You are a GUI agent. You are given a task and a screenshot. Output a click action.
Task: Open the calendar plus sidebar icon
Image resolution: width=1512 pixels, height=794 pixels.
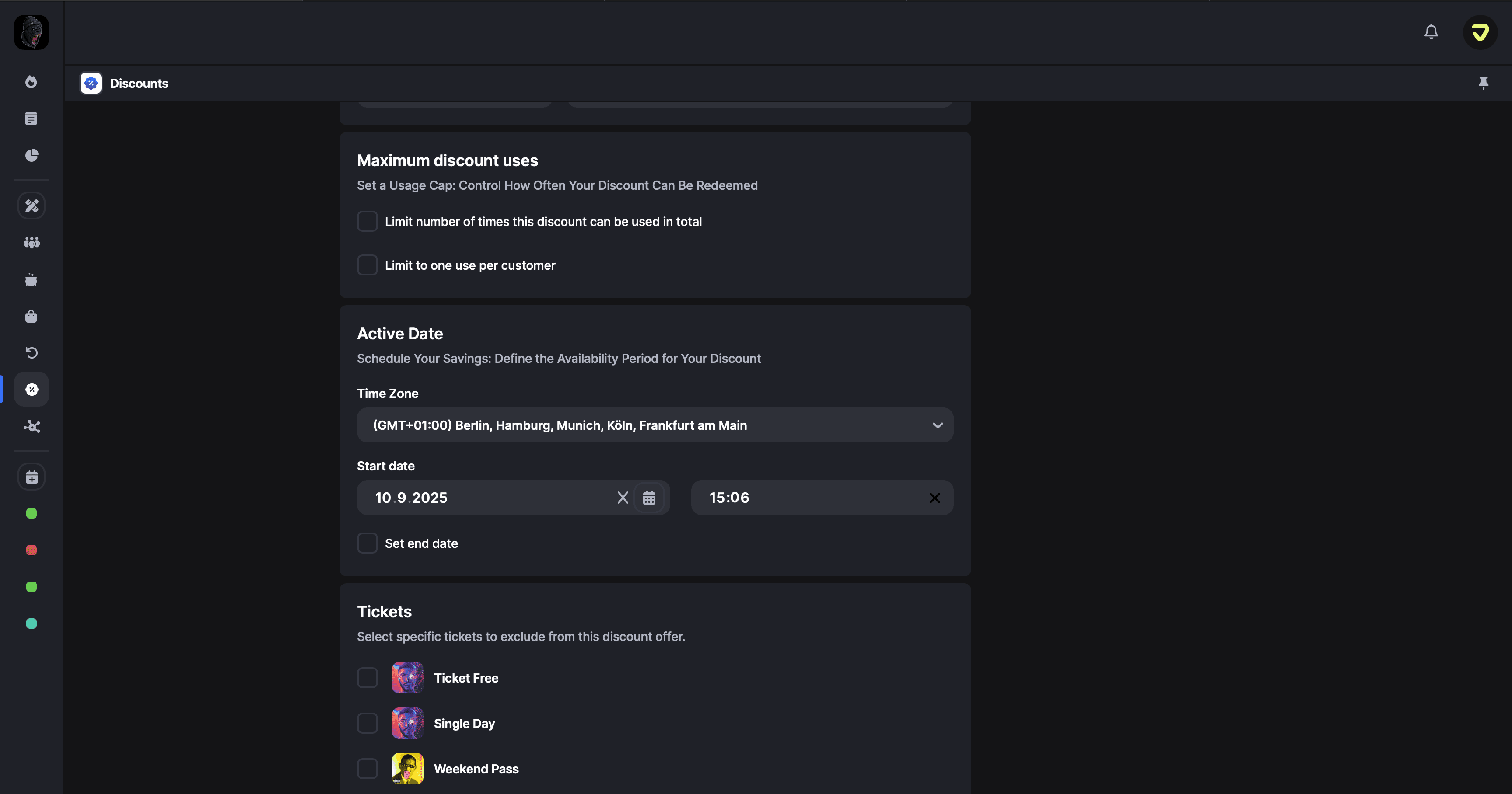(x=31, y=477)
